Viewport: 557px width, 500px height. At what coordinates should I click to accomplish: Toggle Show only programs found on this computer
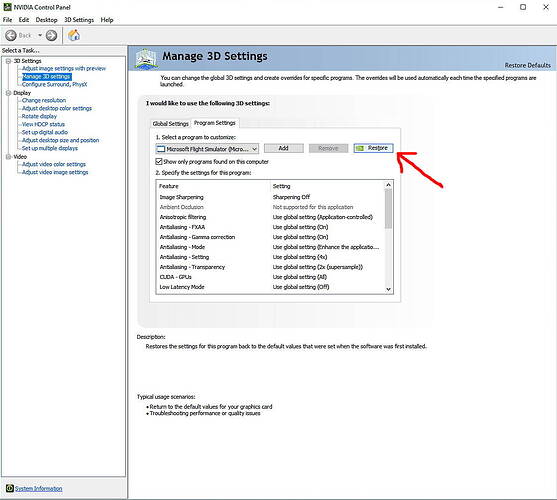click(x=159, y=162)
